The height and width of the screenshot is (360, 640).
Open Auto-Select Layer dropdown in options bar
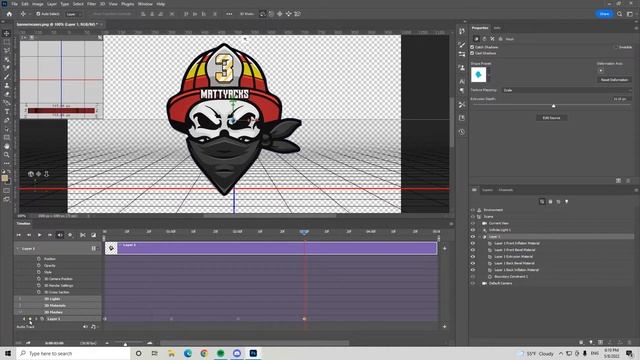coord(74,14)
